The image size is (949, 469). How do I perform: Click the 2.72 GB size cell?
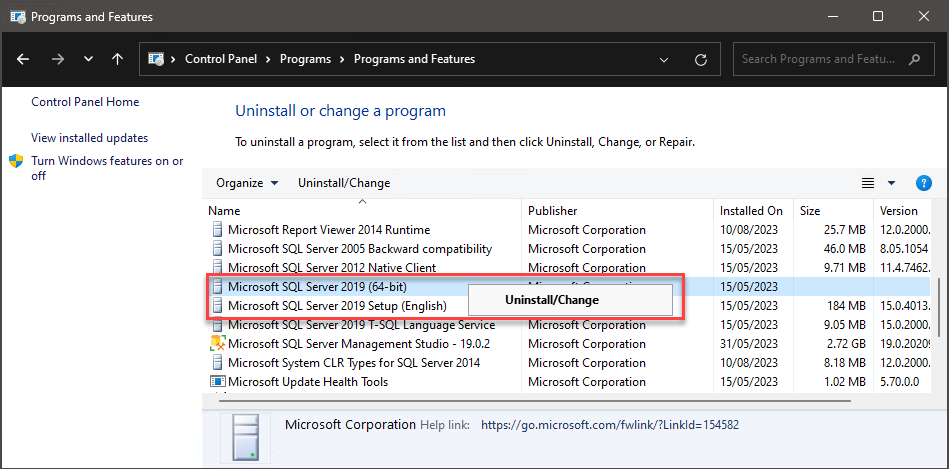pos(848,344)
